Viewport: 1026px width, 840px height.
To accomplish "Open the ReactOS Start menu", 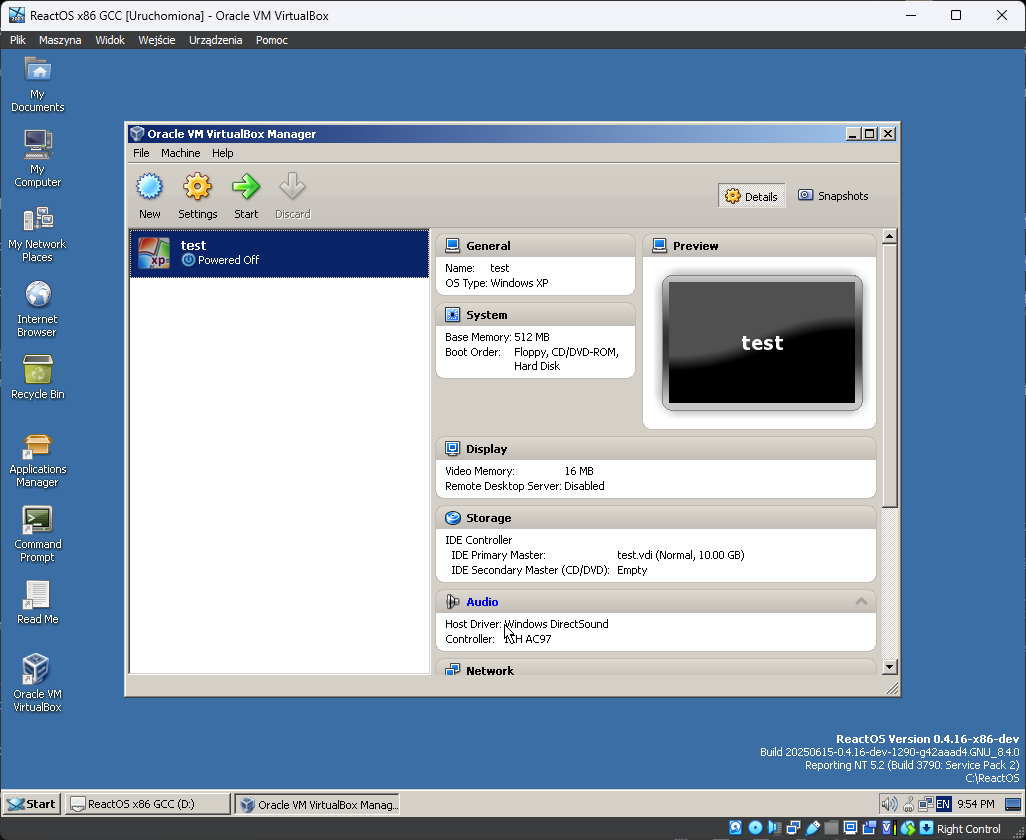I will (x=32, y=804).
